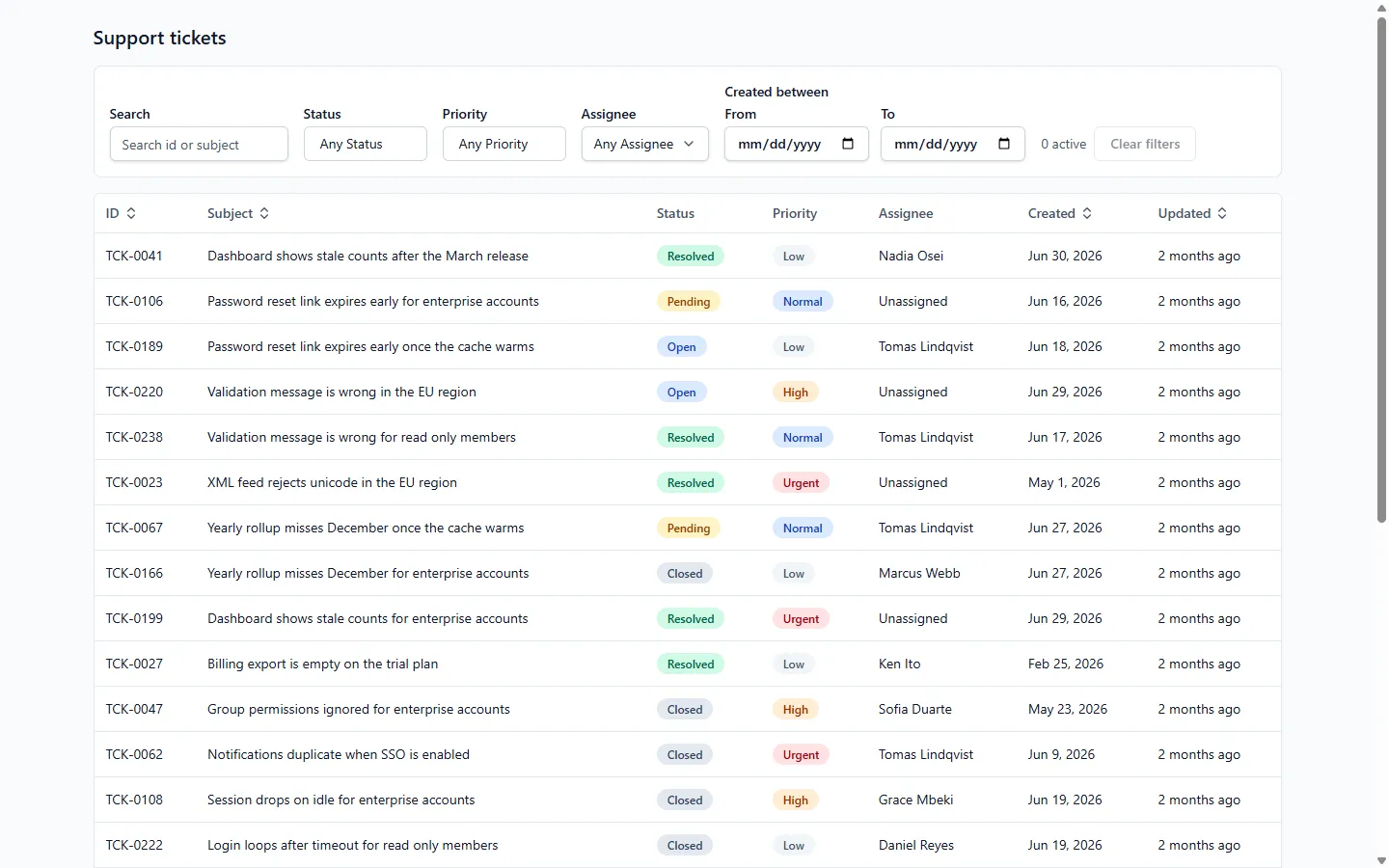Click the Tomas Lindqvist assignee on TCK-0062
This screenshot has width=1389, height=868.
[926, 754]
